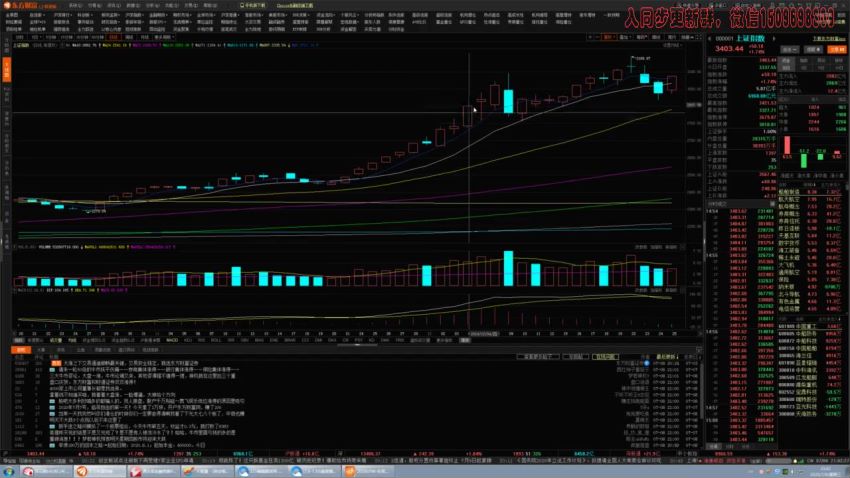The width and height of the screenshot is (850, 478).
Task: Select the orange active tab in news panel
Action: 21,350
